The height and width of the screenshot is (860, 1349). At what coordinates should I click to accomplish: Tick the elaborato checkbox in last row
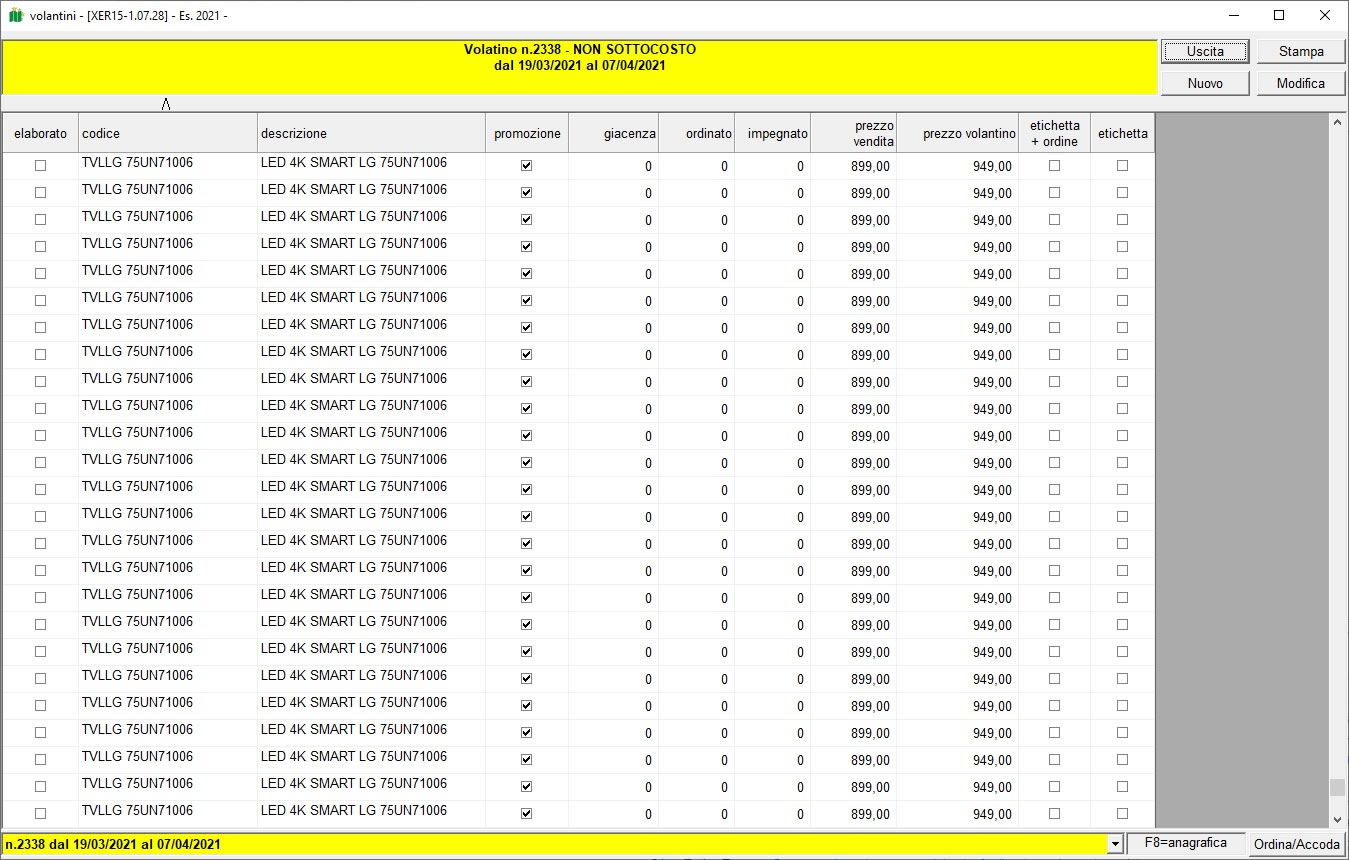pyautogui.click(x=40, y=814)
